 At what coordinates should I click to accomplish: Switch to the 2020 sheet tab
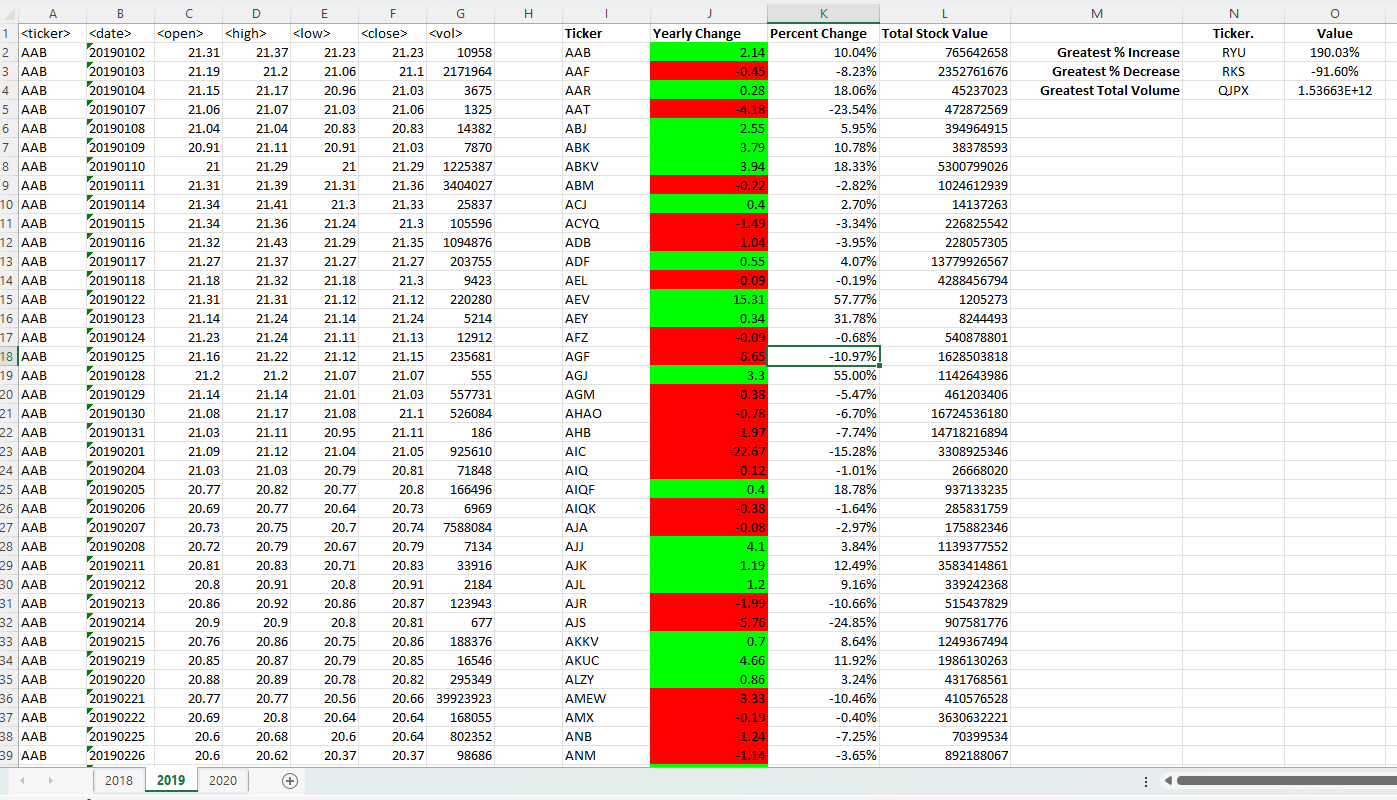(223, 780)
